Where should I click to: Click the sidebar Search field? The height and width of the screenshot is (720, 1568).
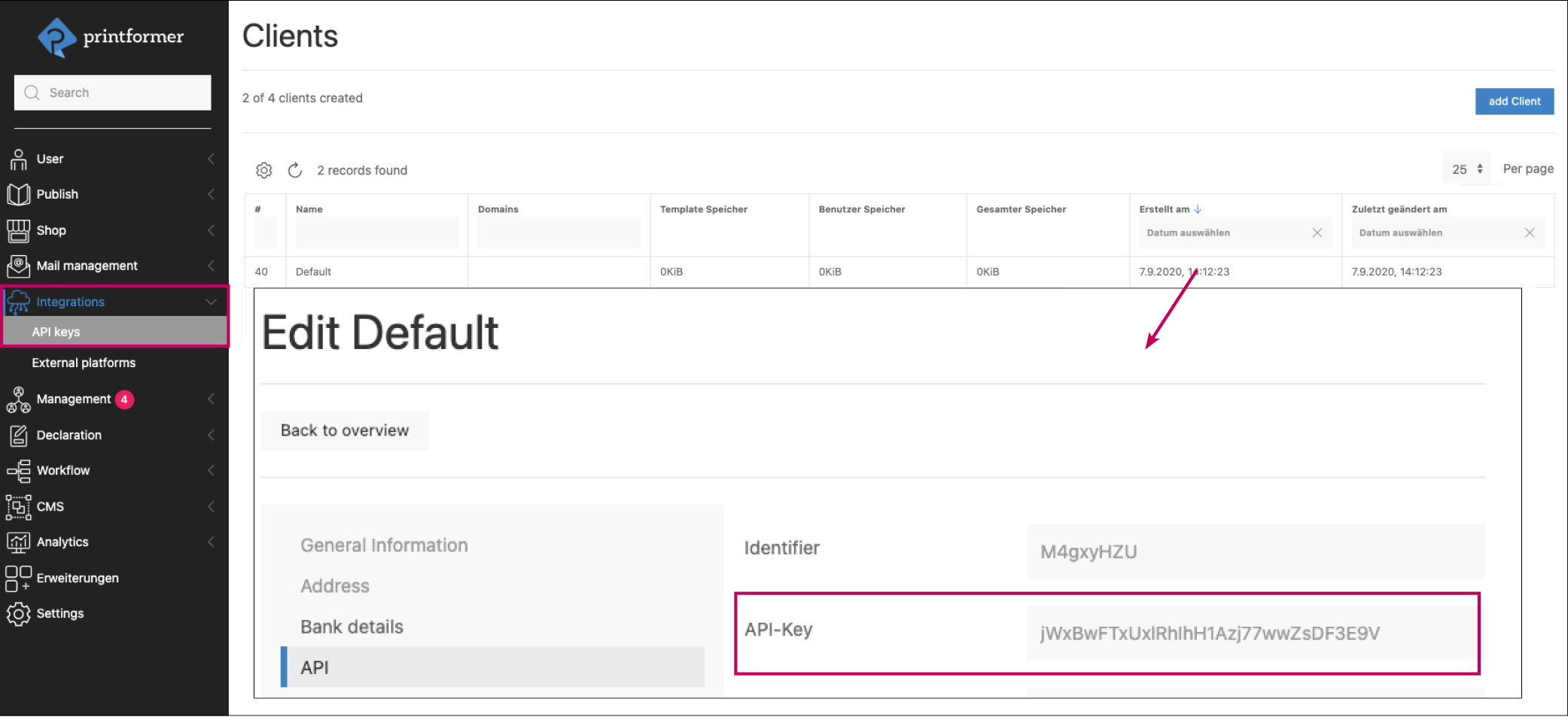(113, 93)
